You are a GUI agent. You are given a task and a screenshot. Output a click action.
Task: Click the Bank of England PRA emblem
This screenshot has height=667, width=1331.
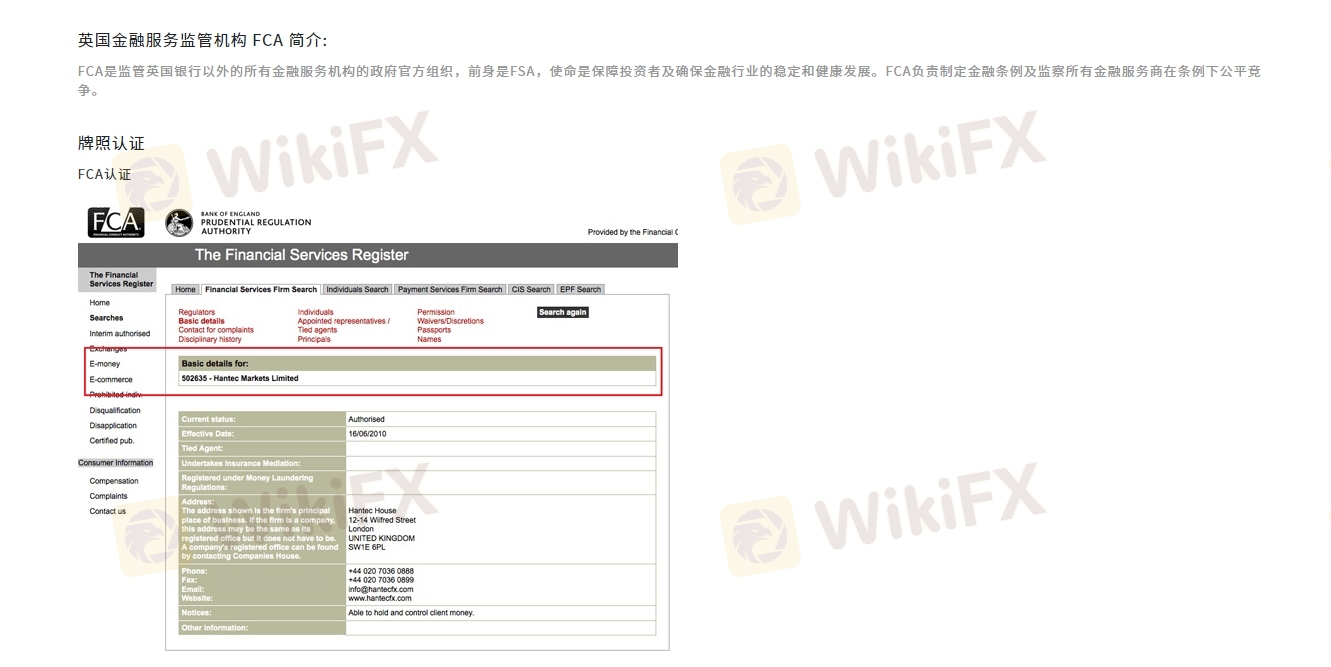pyautogui.click(x=179, y=223)
